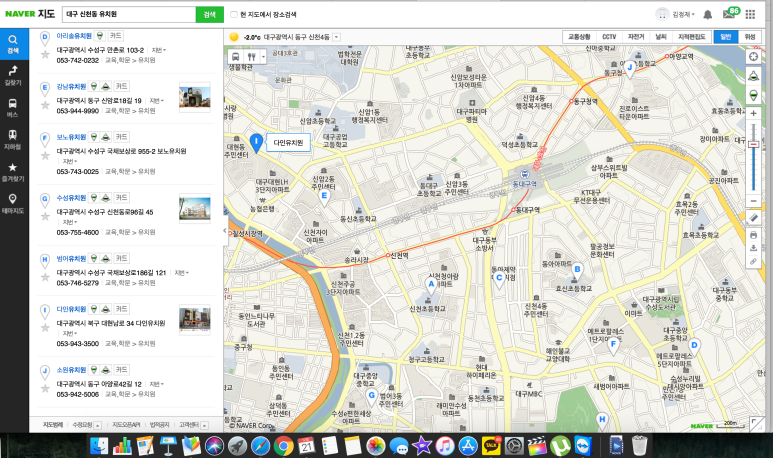This screenshot has height=458, width=773.
Task: Open the dropdown arrow beside the restaurant icon
Action: (x=263, y=57)
